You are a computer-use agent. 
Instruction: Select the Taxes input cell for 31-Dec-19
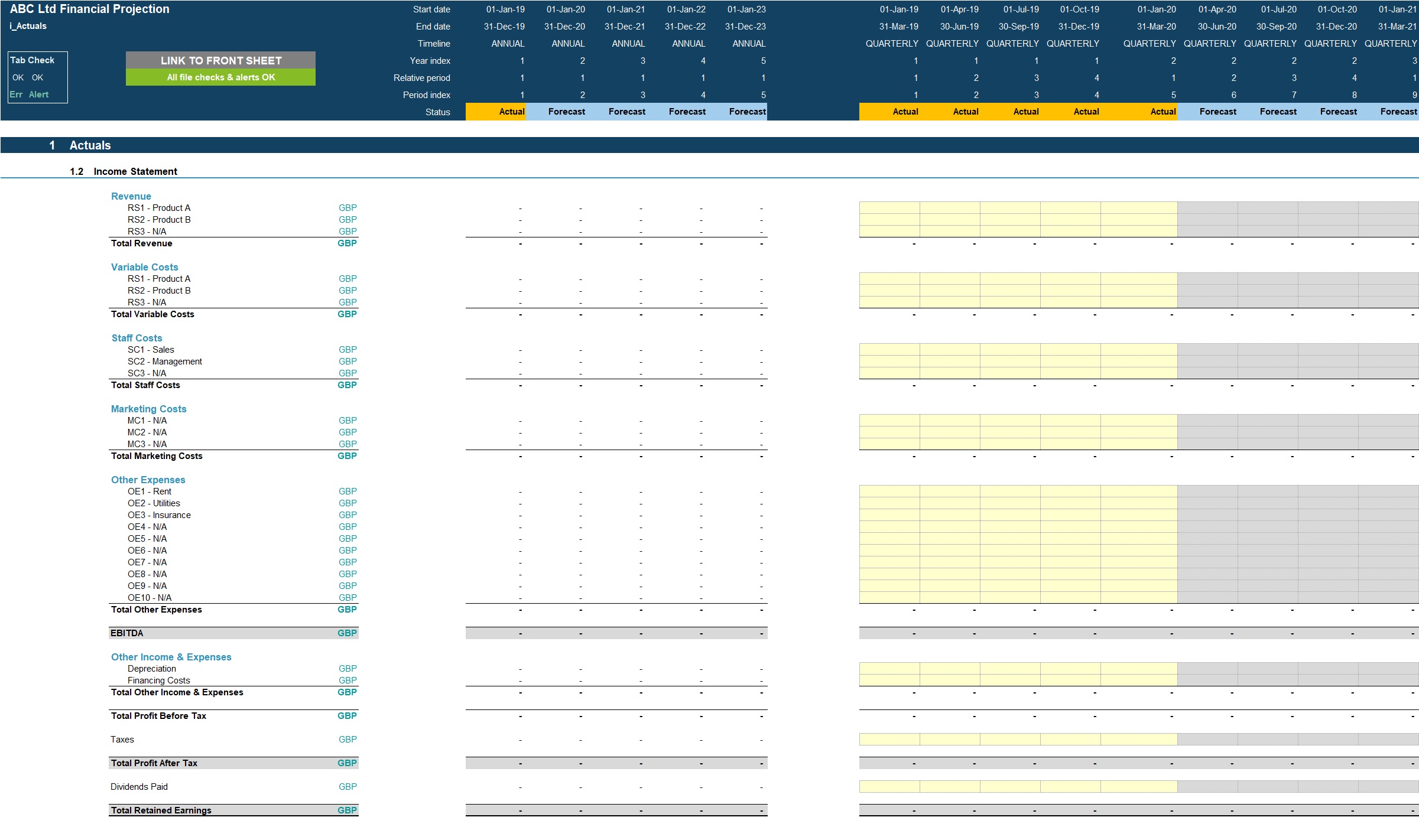click(1070, 740)
